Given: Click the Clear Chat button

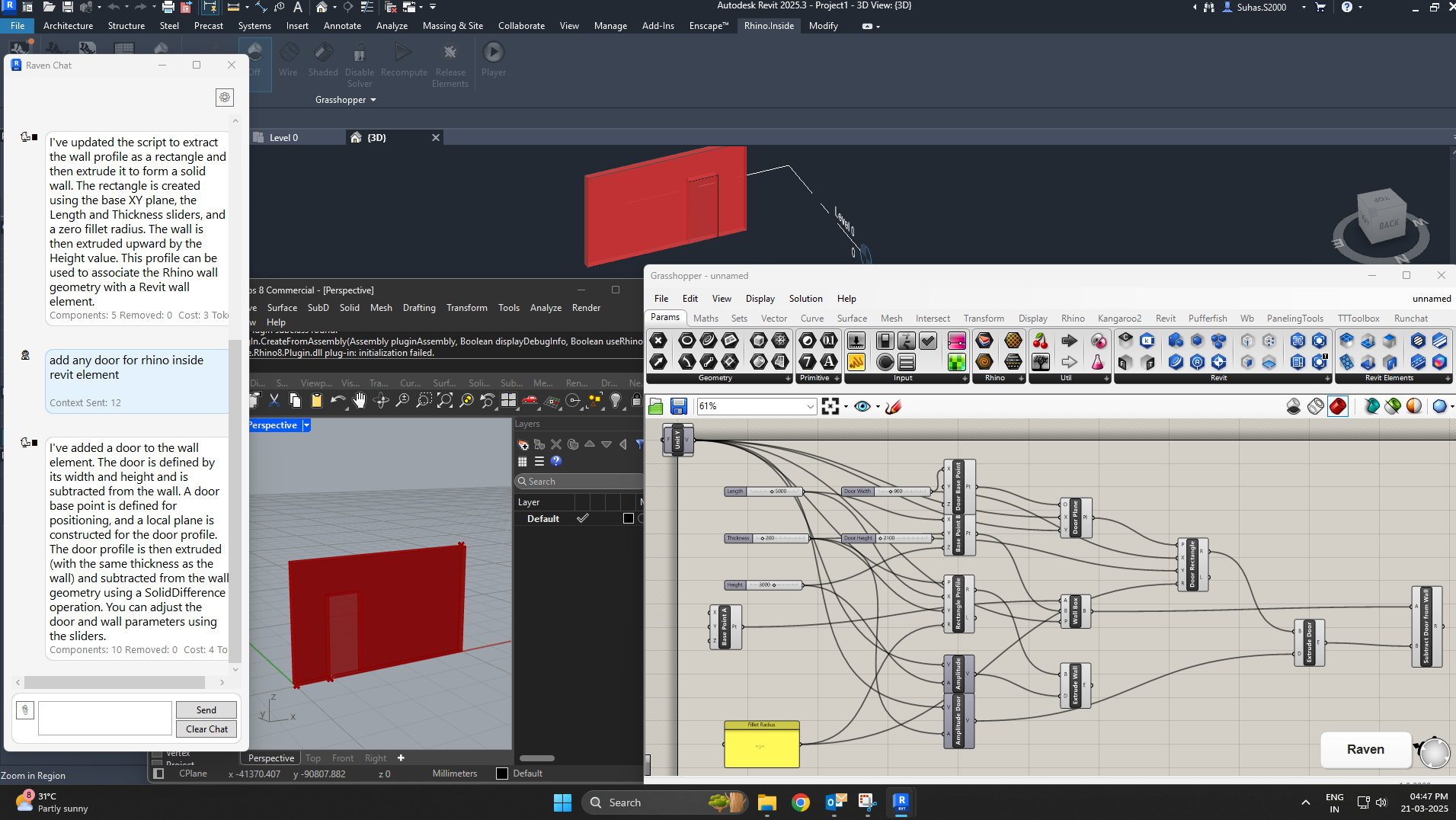Looking at the screenshot, I should click(x=206, y=729).
